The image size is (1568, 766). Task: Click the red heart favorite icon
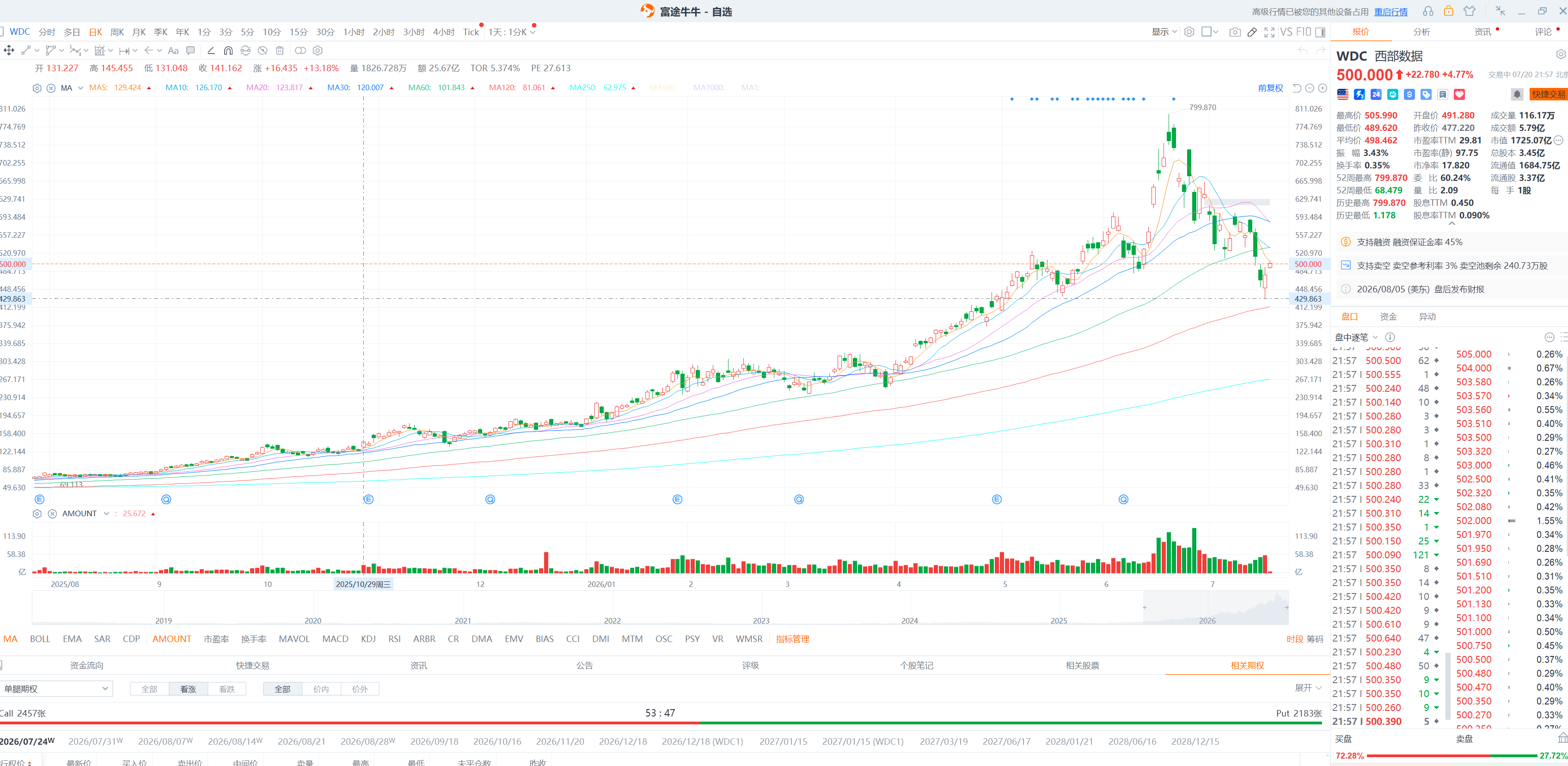click(1459, 94)
